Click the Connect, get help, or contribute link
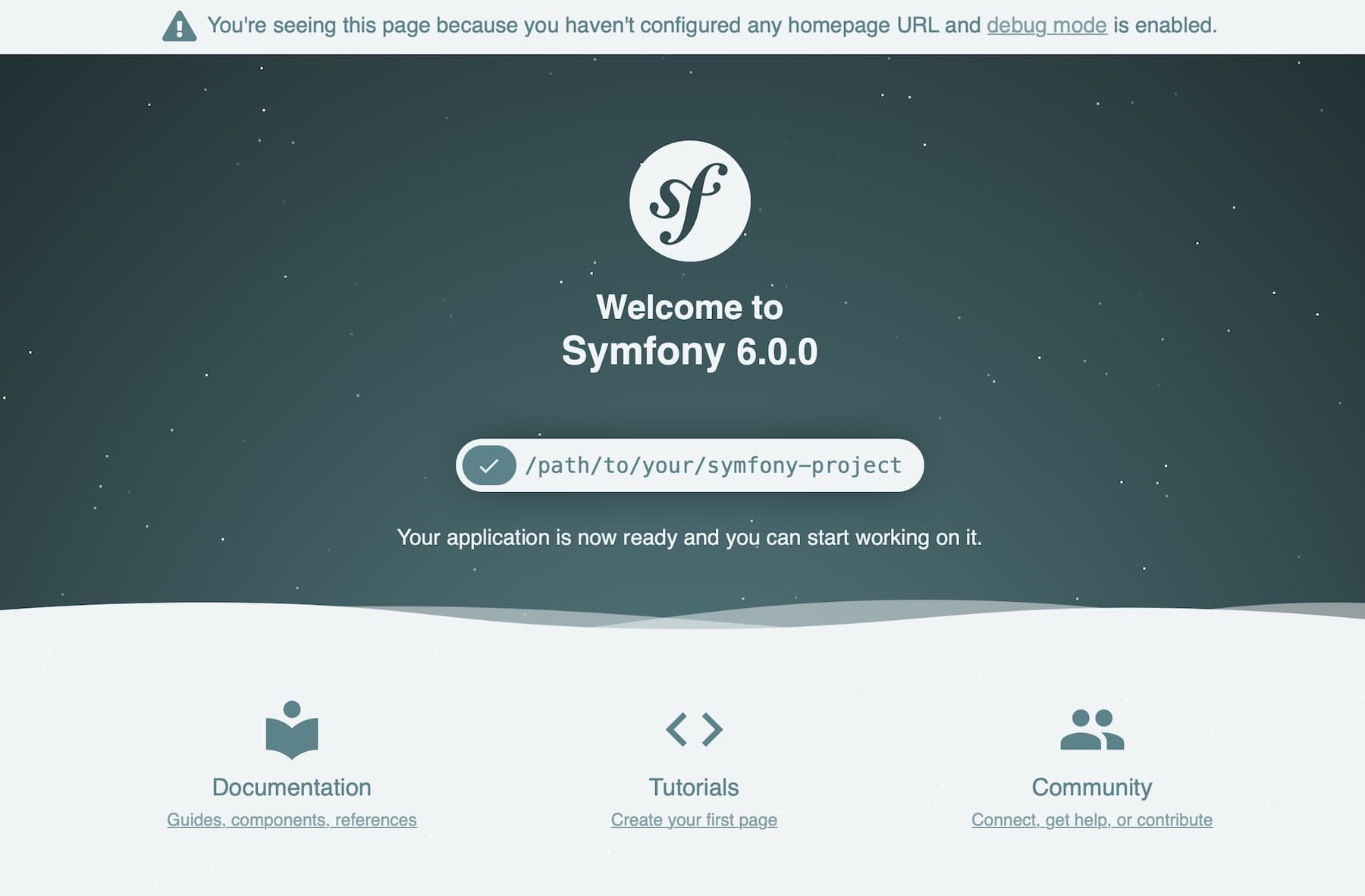Viewport: 1365px width, 896px height. (x=1092, y=819)
